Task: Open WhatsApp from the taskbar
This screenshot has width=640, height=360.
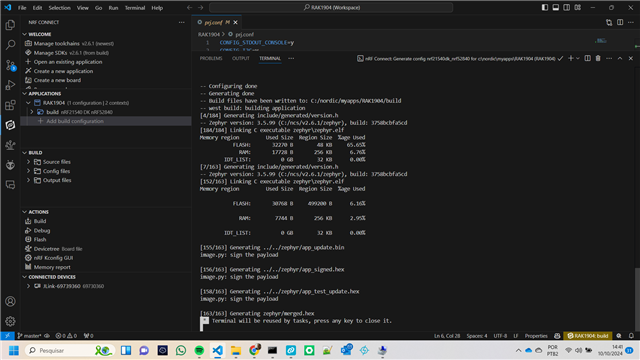Action: pyautogui.click(x=181, y=350)
